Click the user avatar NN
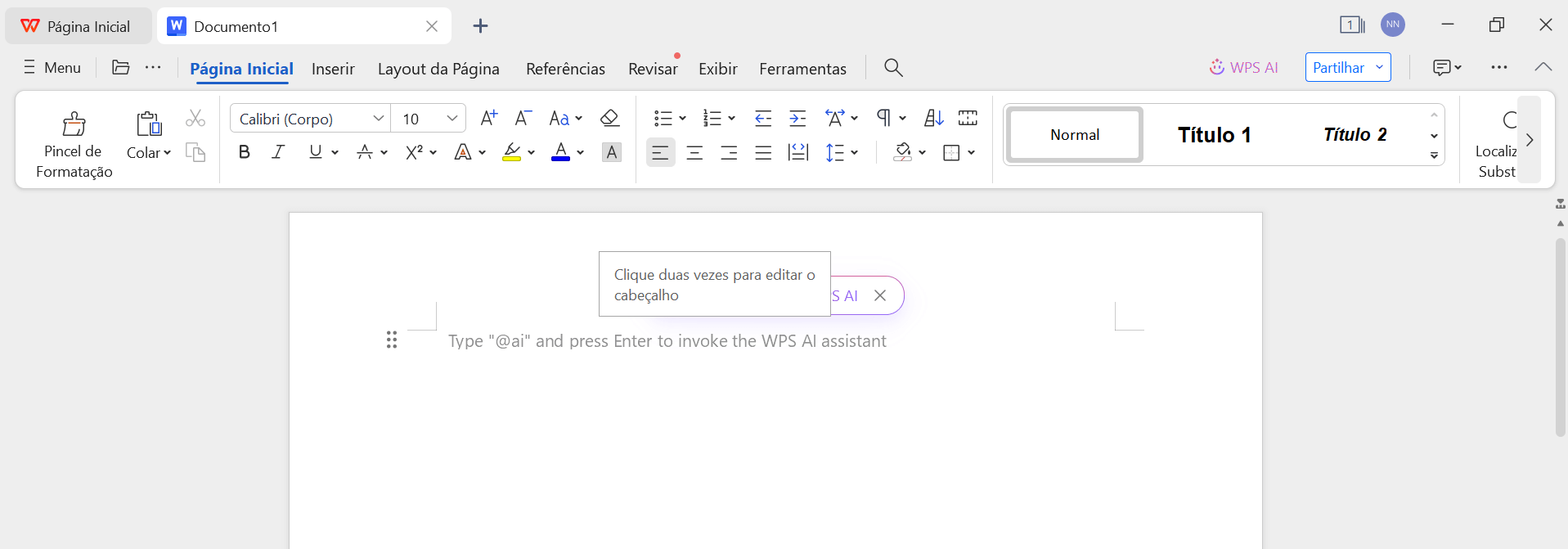 tap(1393, 25)
